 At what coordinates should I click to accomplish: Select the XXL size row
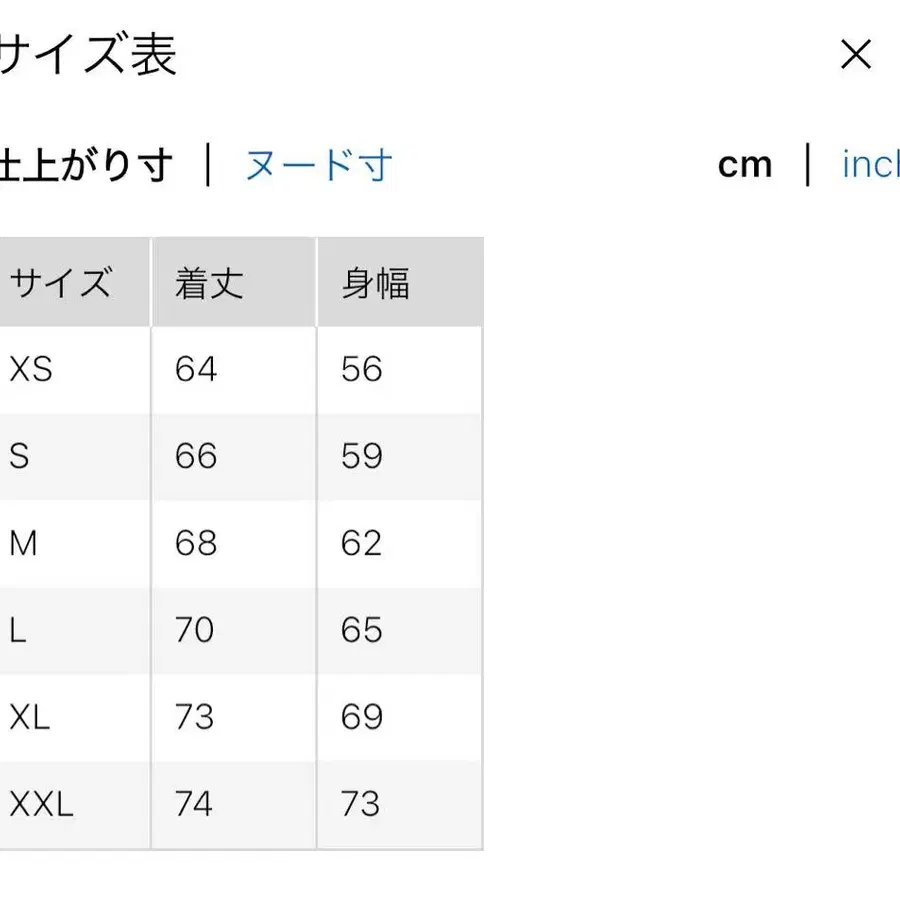(x=38, y=804)
